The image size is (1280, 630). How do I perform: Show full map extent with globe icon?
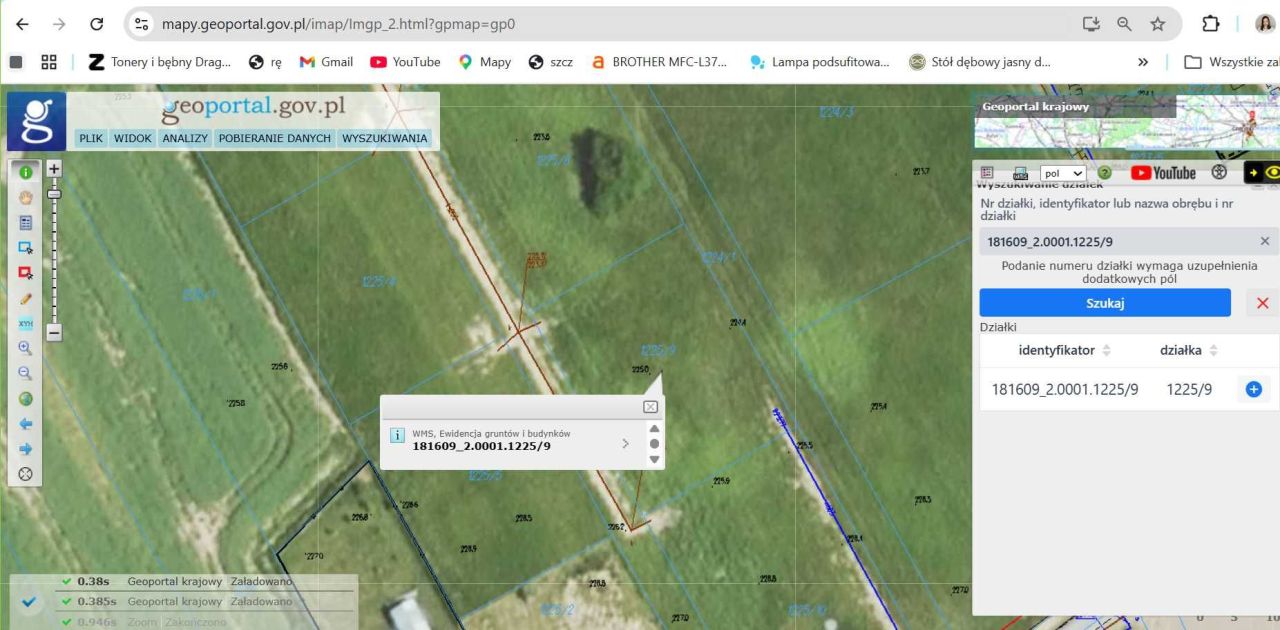click(x=26, y=399)
